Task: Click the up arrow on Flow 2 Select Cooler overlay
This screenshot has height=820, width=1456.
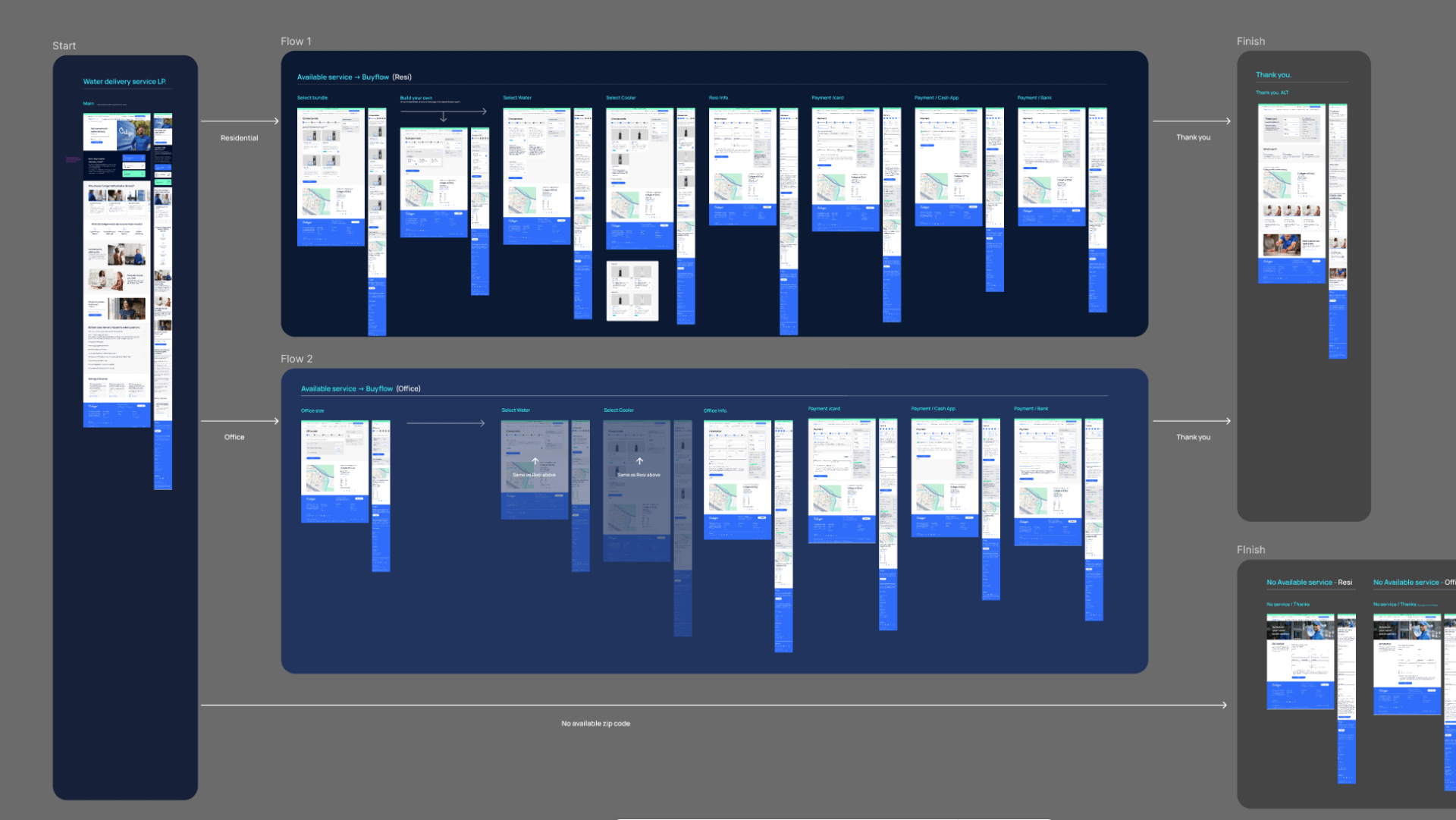Action: pyautogui.click(x=639, y=461)
